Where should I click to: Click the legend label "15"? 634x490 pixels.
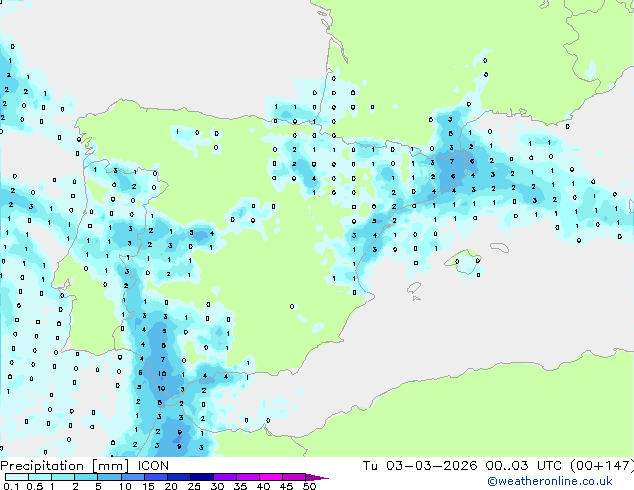[x=148, y=486]
